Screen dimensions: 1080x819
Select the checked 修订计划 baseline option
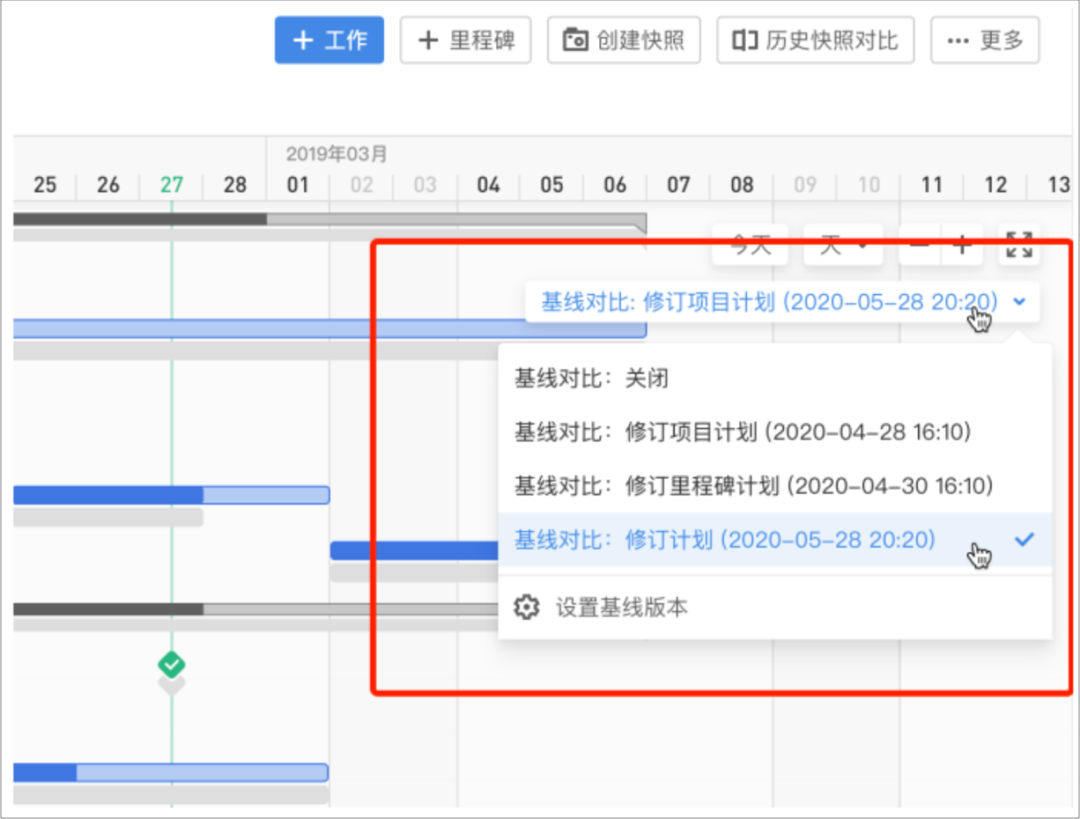click(725, 540)
